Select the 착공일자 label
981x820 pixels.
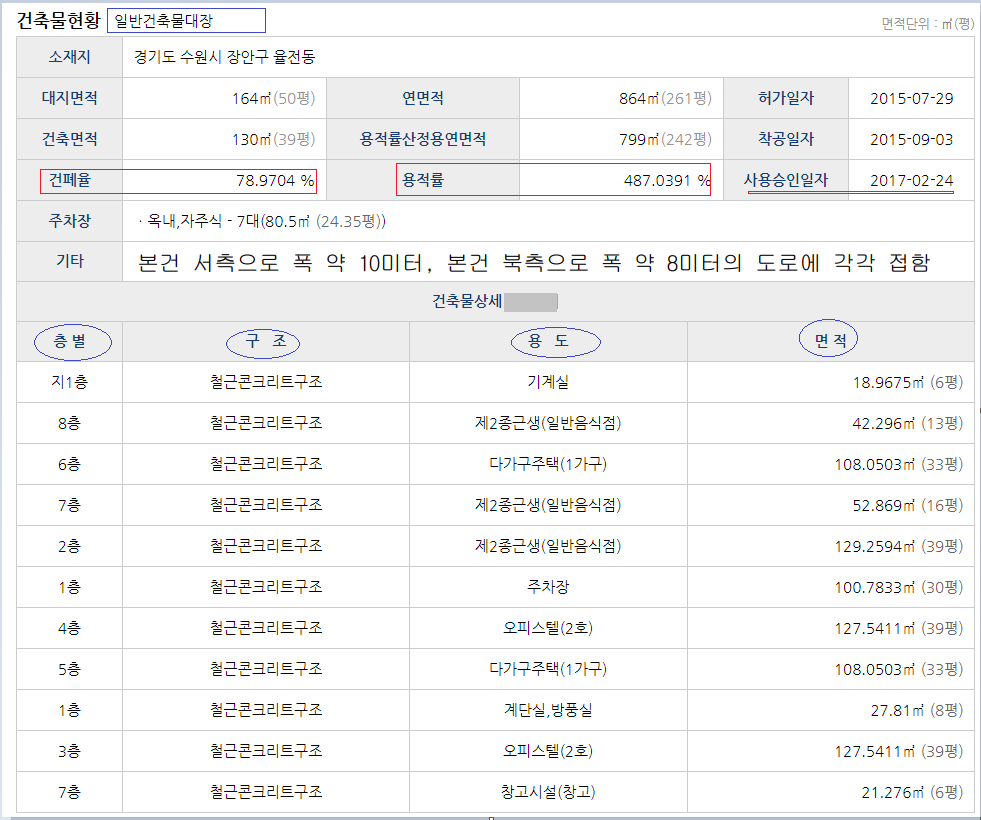click(786, 139)
